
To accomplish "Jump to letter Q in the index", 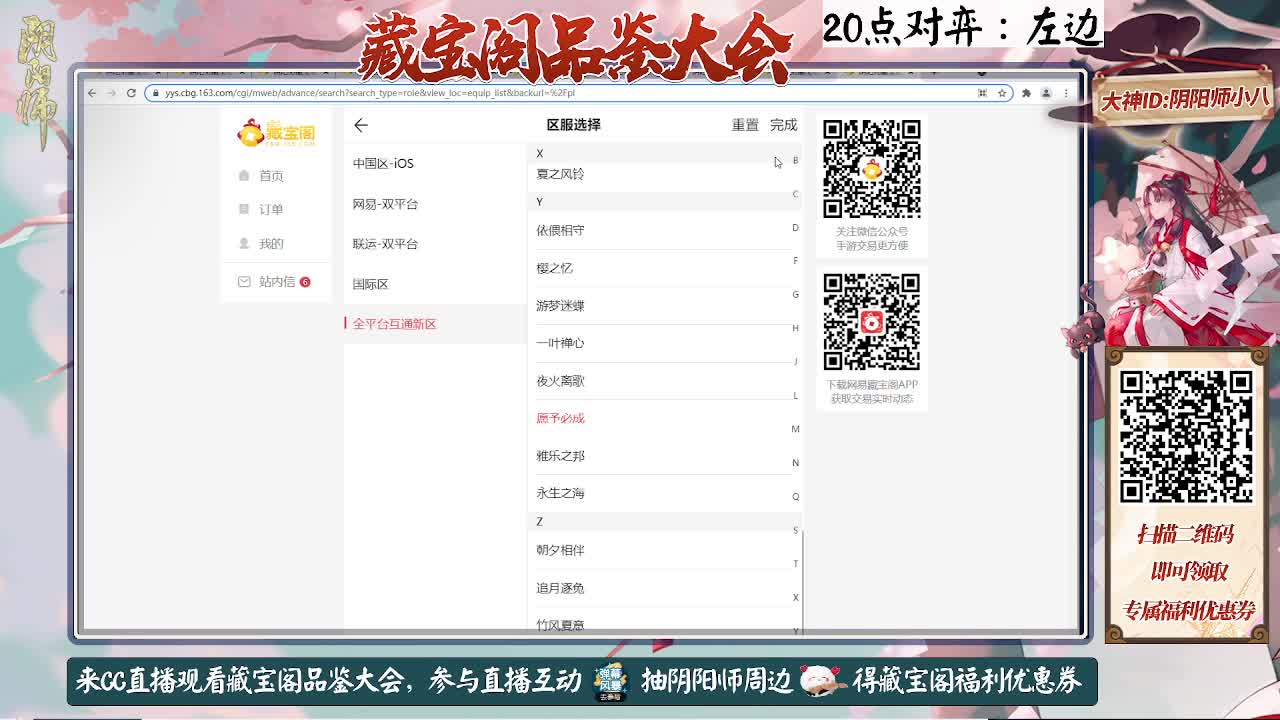I will point(796,496).
